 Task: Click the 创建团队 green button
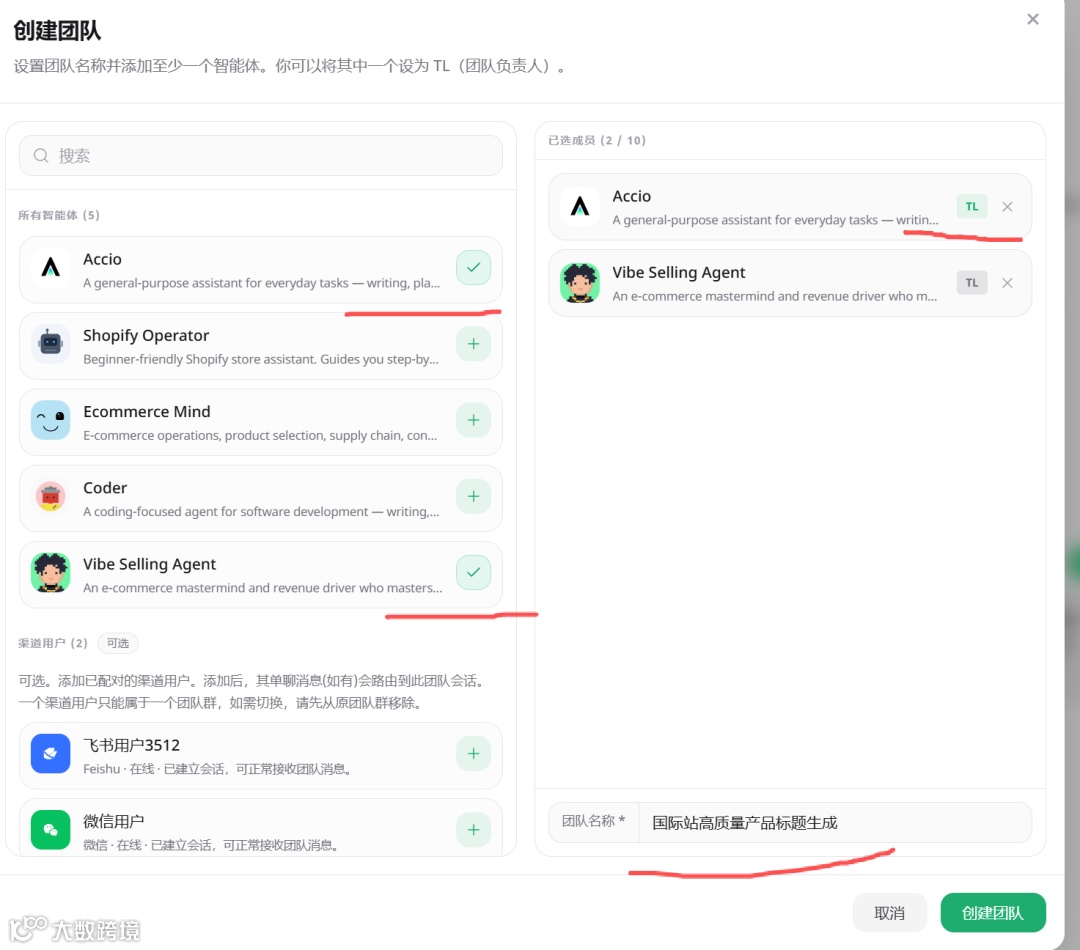(993, 913)
